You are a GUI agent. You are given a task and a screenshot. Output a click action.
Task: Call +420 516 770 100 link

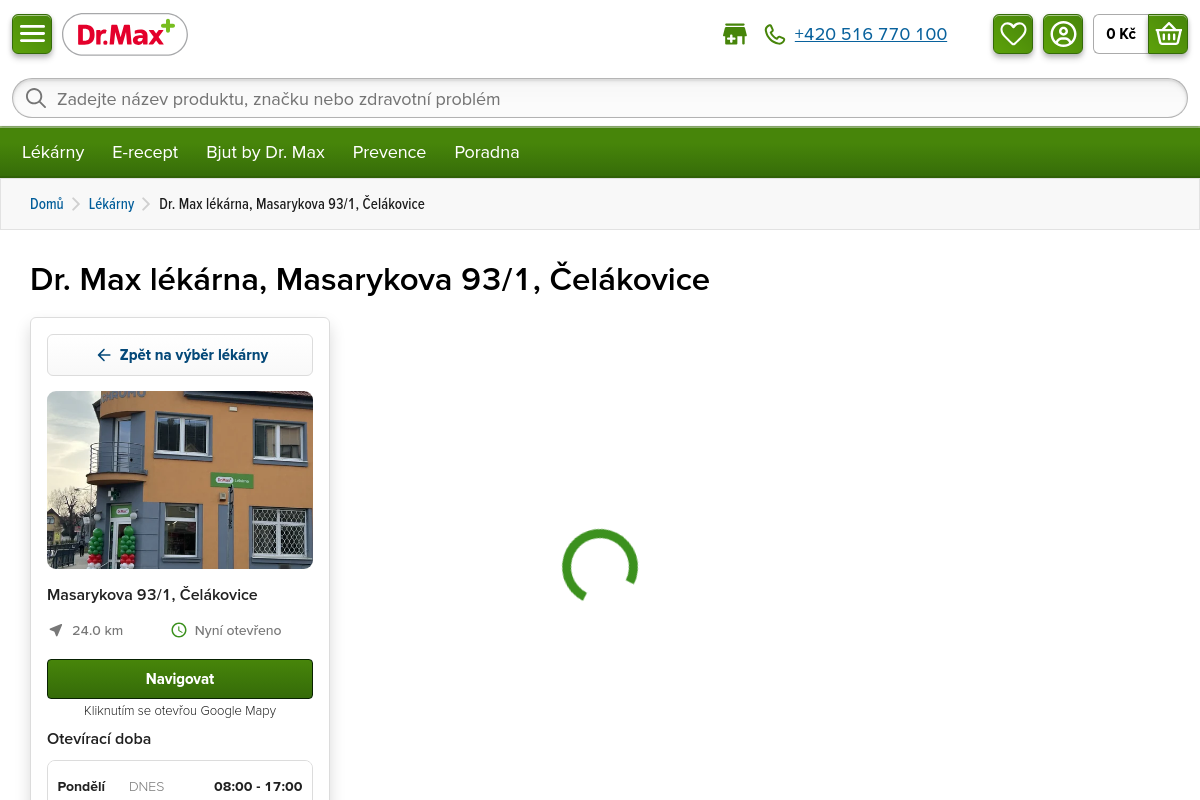[x=870, y=34]
